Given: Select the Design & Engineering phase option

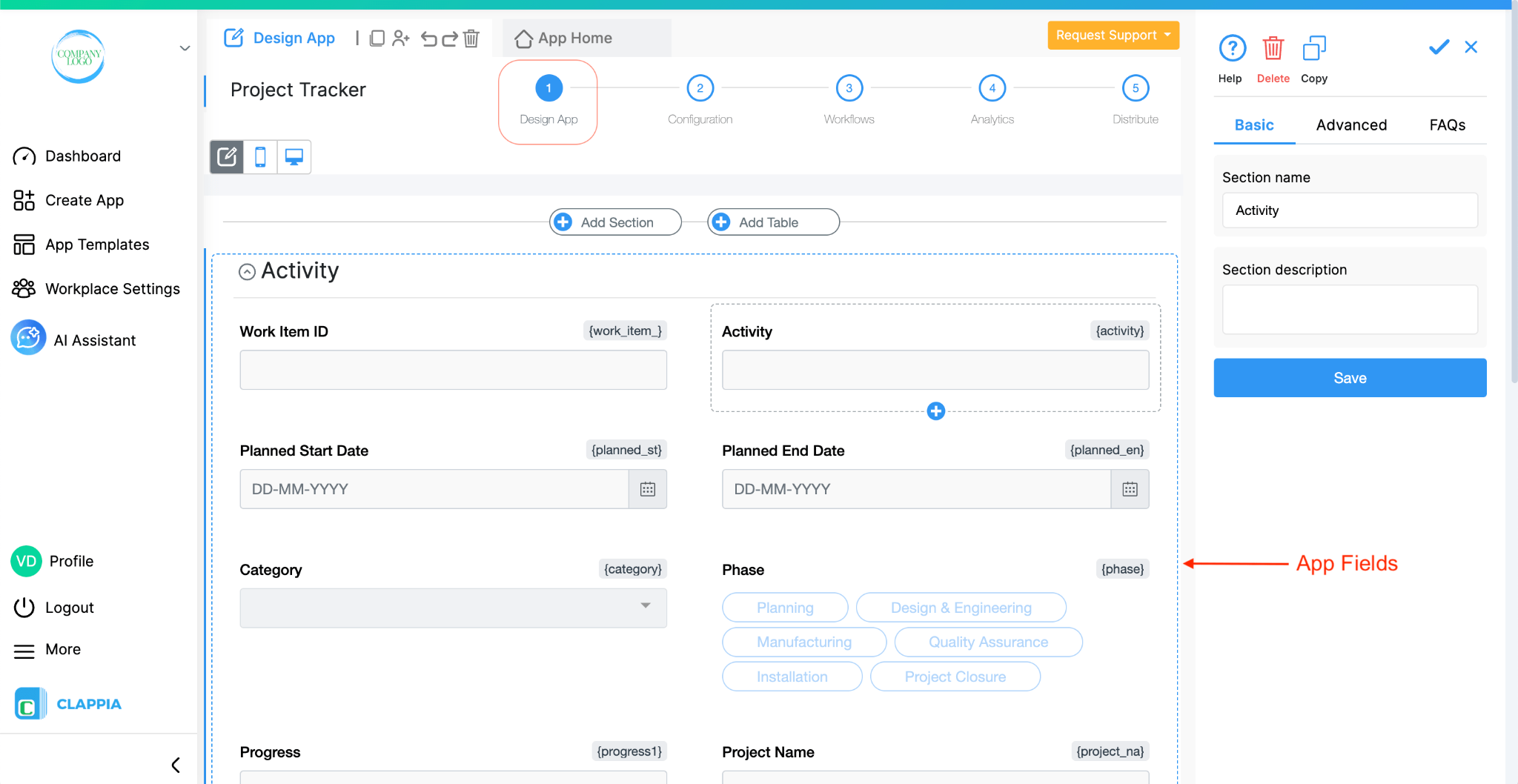Looking at the screenshot, I should click(x=961, y=608).
